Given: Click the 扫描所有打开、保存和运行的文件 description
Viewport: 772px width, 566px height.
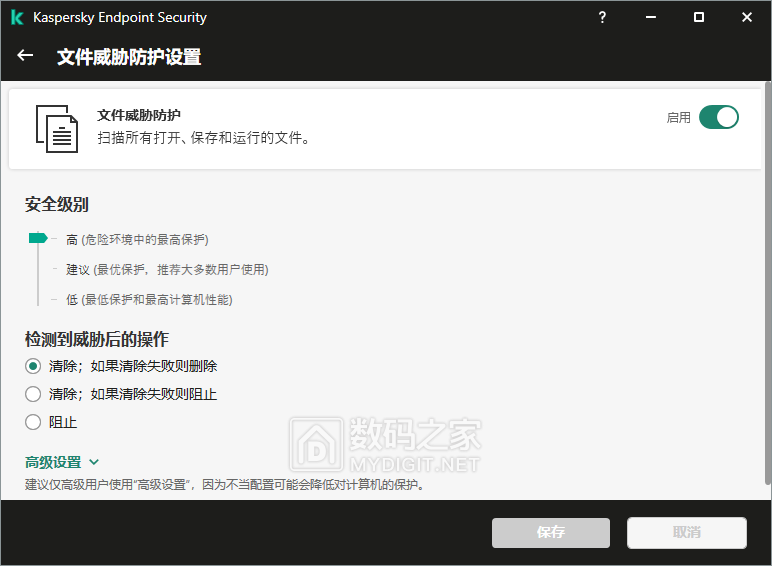Looking at the screenshot, I should pyautogui.click(x=204, y=138).
